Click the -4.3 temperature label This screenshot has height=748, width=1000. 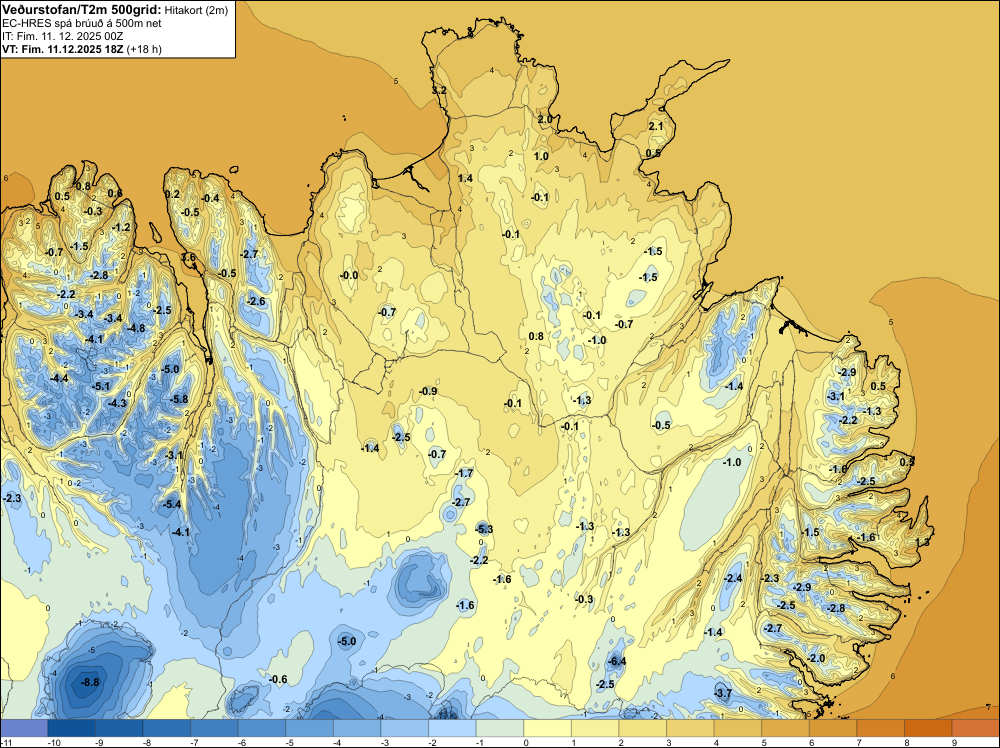point(117,403)
